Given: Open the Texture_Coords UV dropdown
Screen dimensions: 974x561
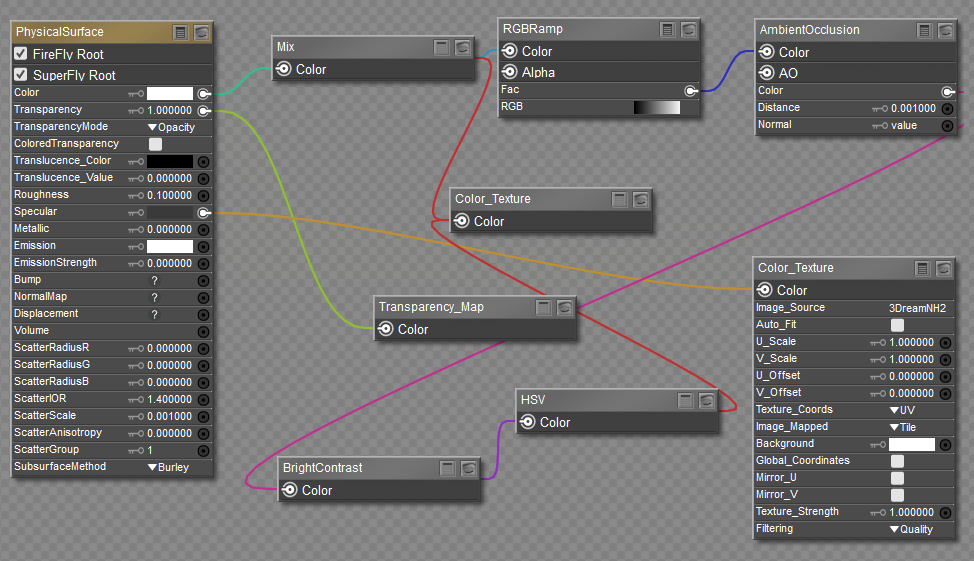Looking at the screenshot, I should pos(902,410).
